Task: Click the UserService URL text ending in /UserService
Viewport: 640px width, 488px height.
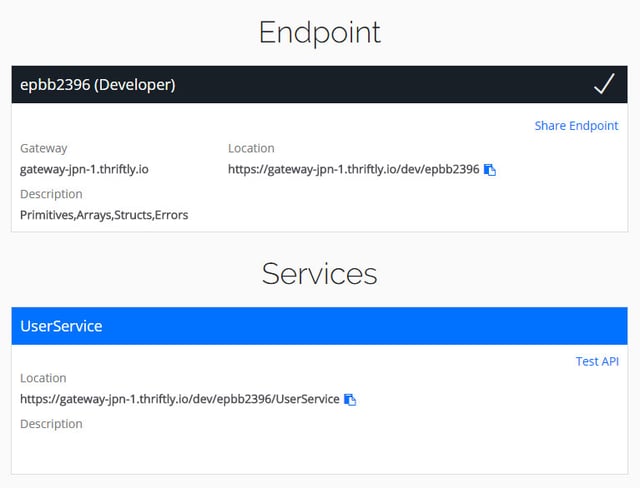Action: (x=180, y=399)
